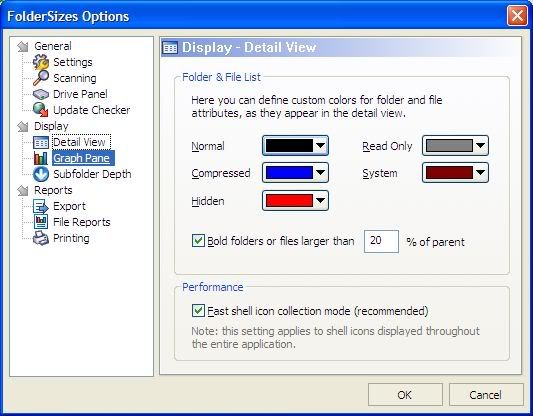The width and height of the screenshot is (533, 416).
Task: Select the File Reports icon
Action: point(41,222)
